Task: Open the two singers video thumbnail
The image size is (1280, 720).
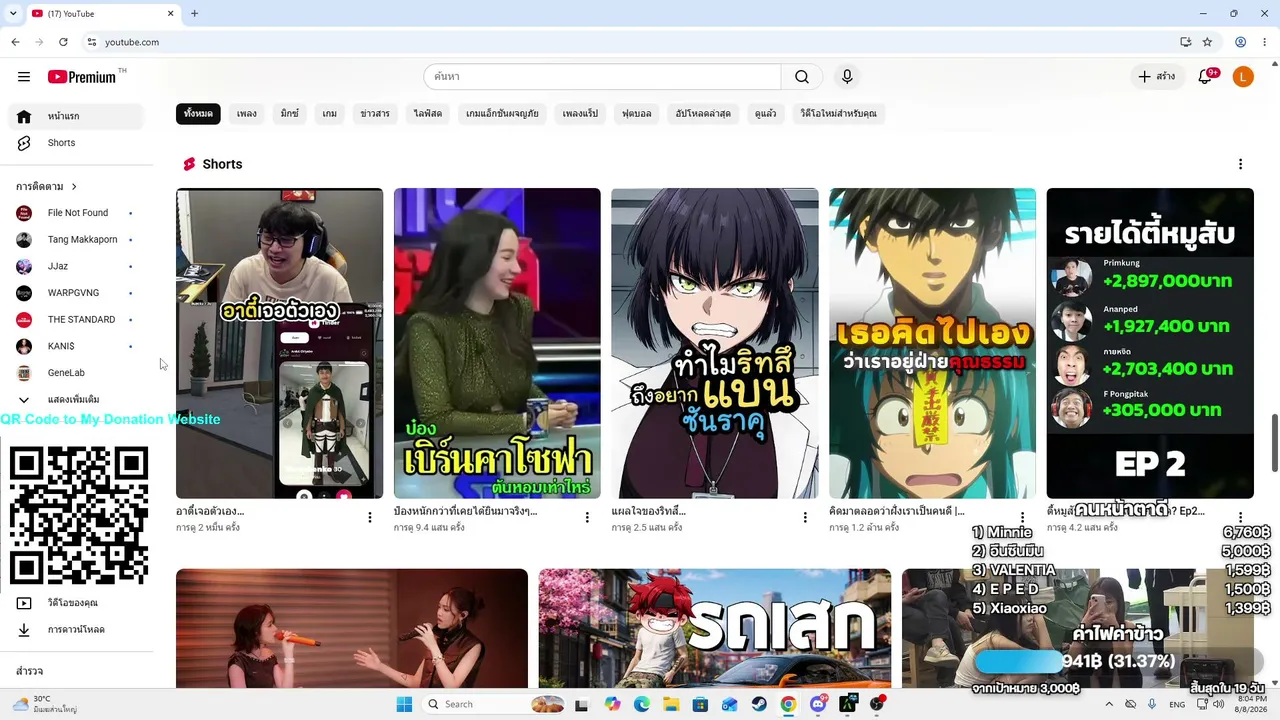Action: pyautogui.click(x=352, y=628)
